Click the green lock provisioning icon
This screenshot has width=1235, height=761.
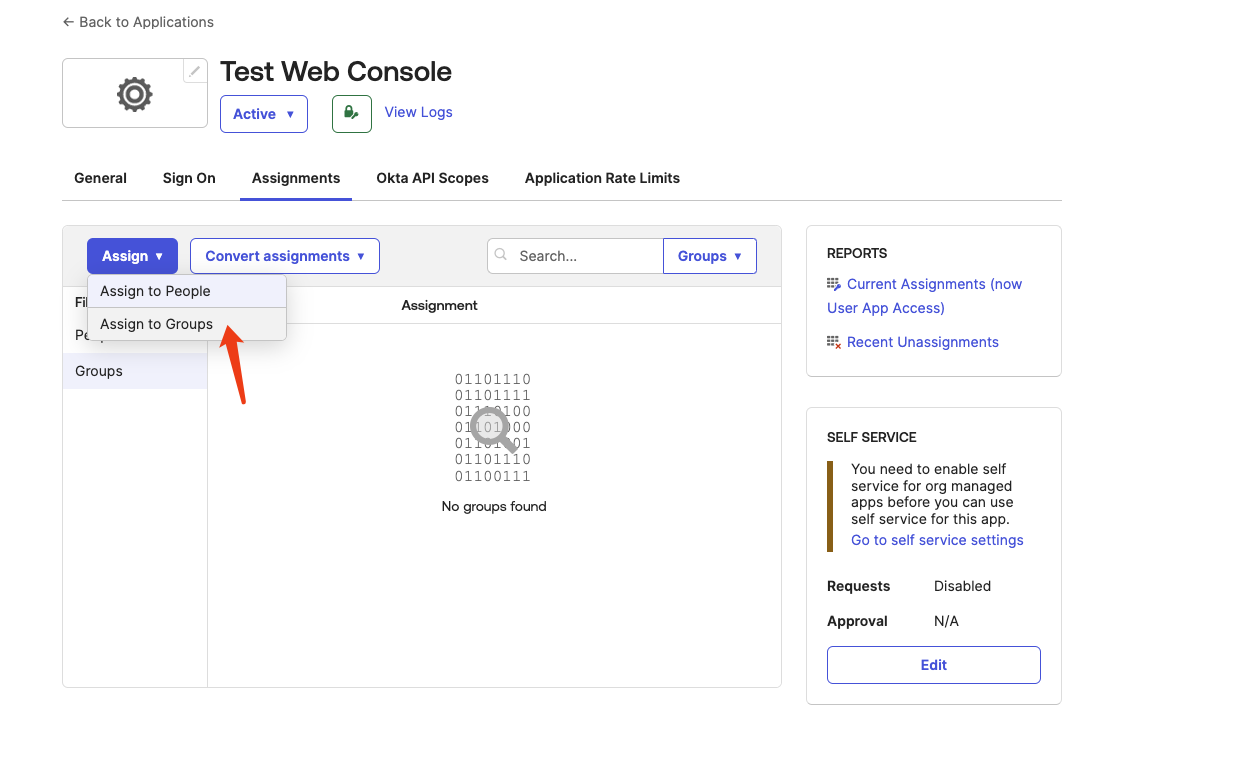(351, 114)
